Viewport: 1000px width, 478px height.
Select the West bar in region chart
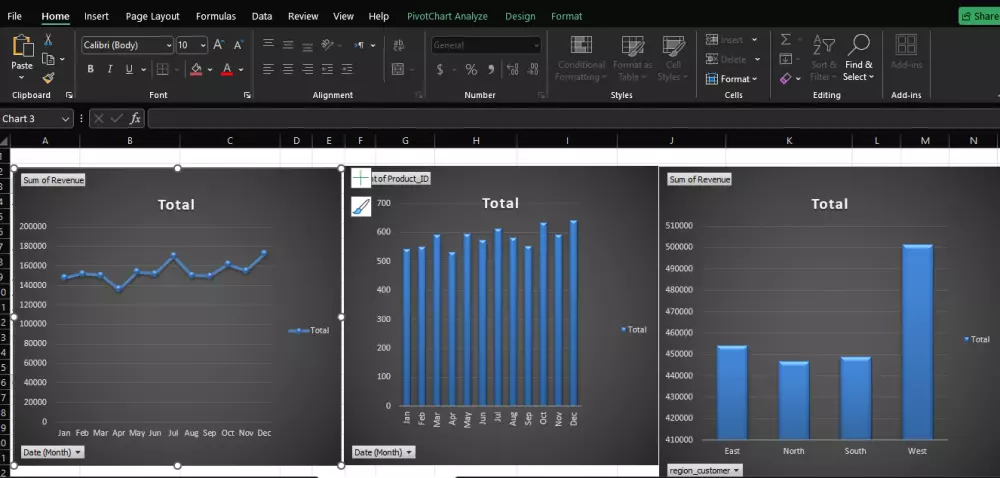pos(917,342)
